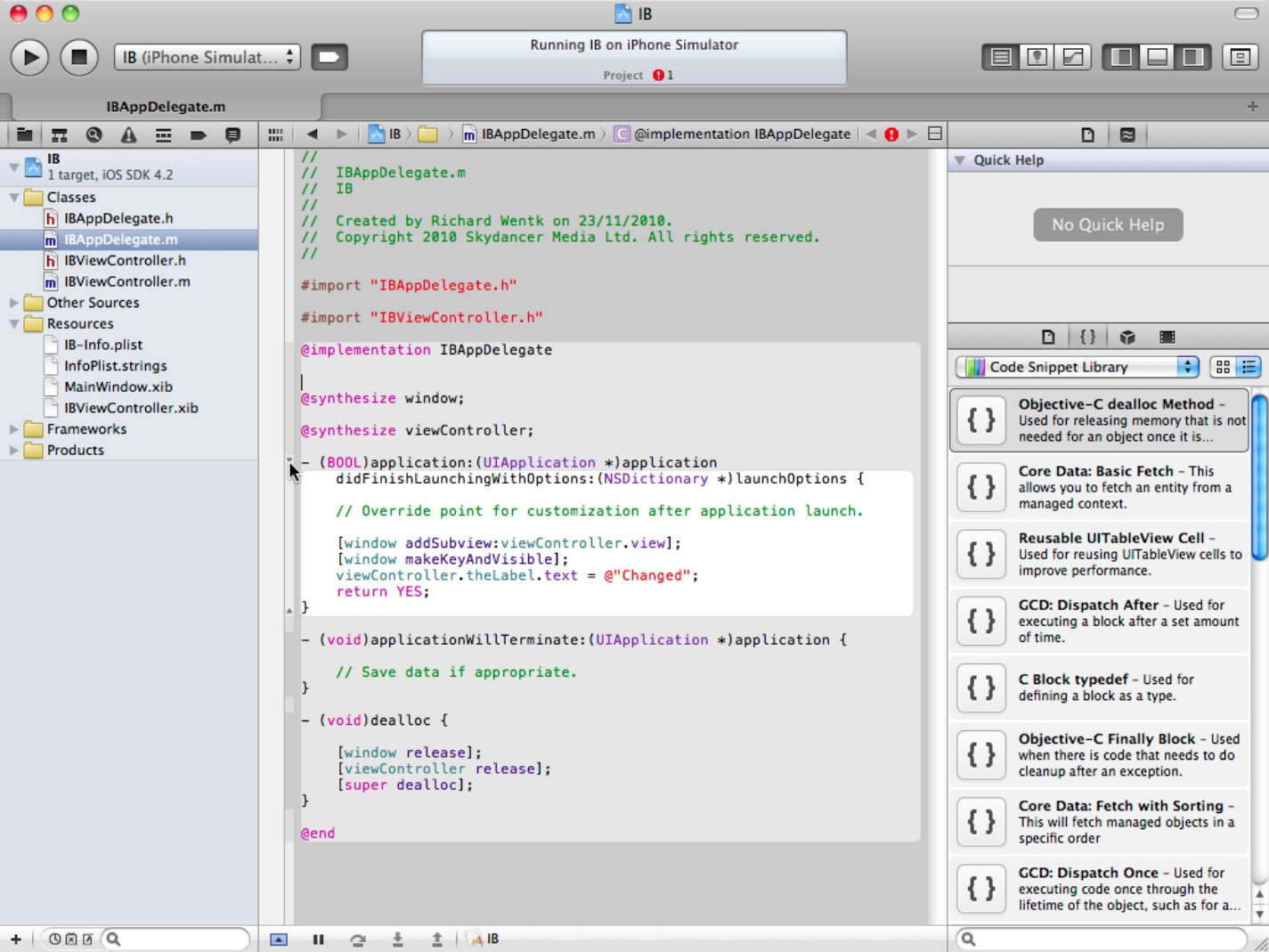Show the File inspector
Image resolution: width=1269 pixels, height=952 pixels.
coord(1087,134)
